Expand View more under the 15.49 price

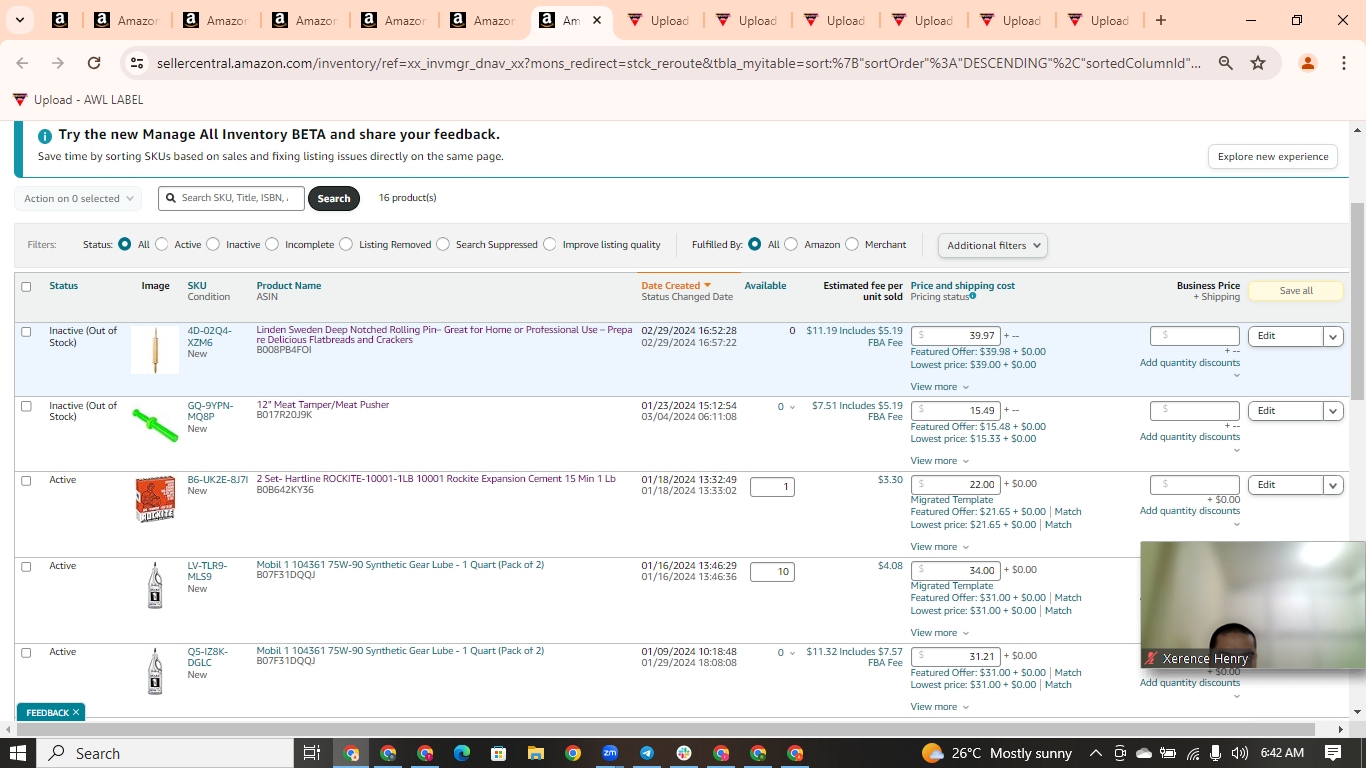click(940, 461)
